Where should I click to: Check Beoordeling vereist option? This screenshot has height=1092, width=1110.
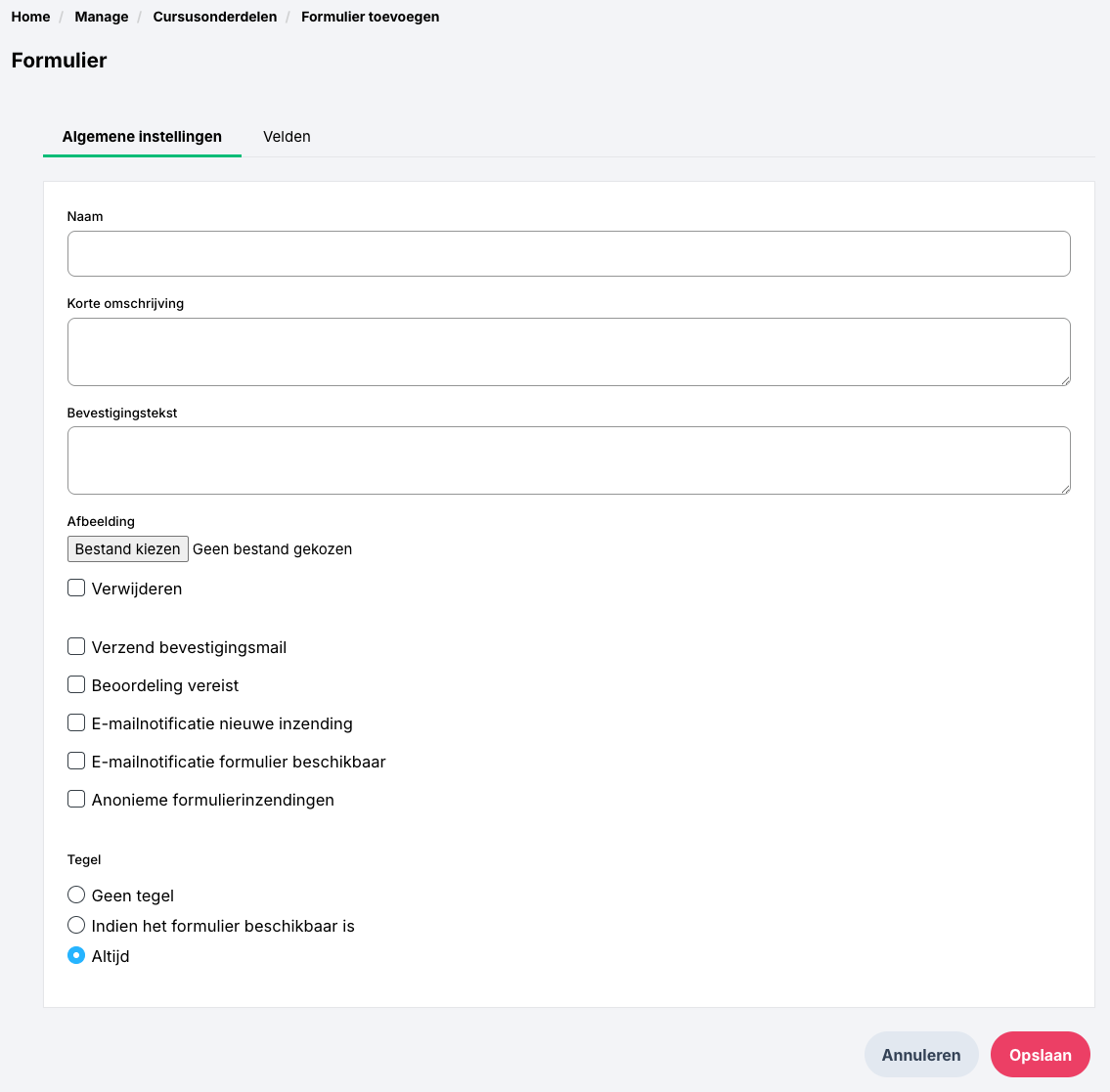(76, 685)
